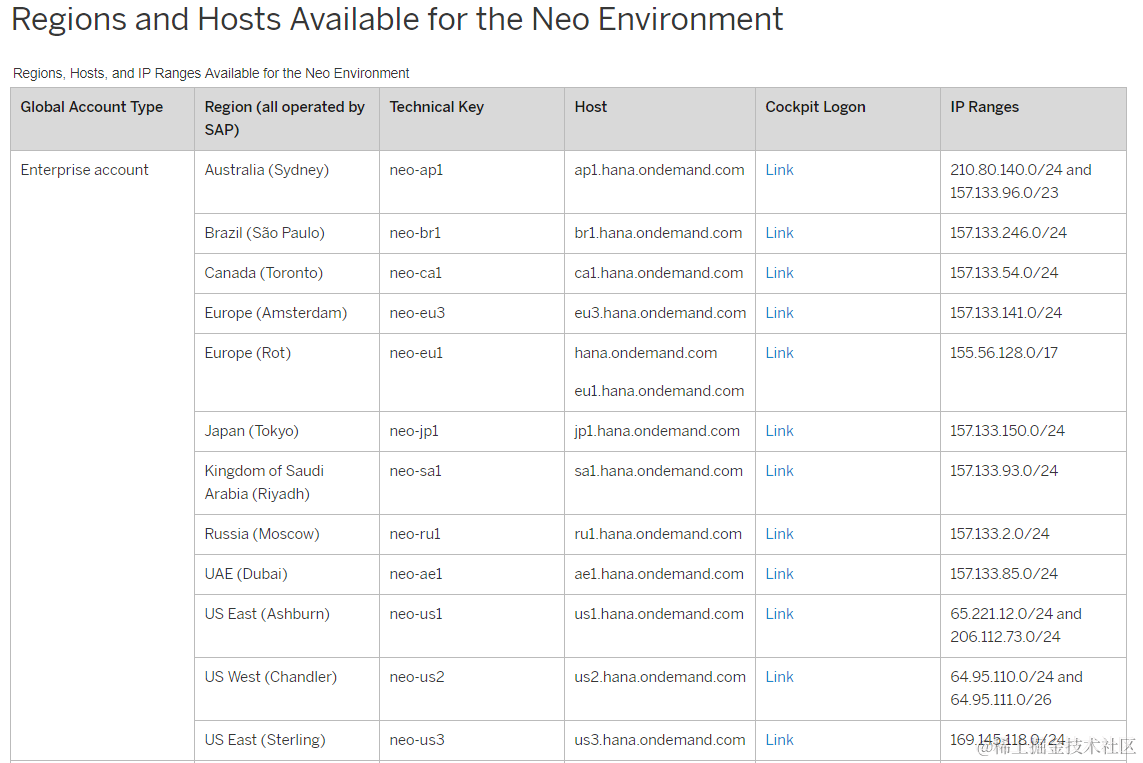Follow the Europe (Amsterdam) cockpit Link
Image resolution: width=1143 pixels, height=763 pixels.
(779, 313)
